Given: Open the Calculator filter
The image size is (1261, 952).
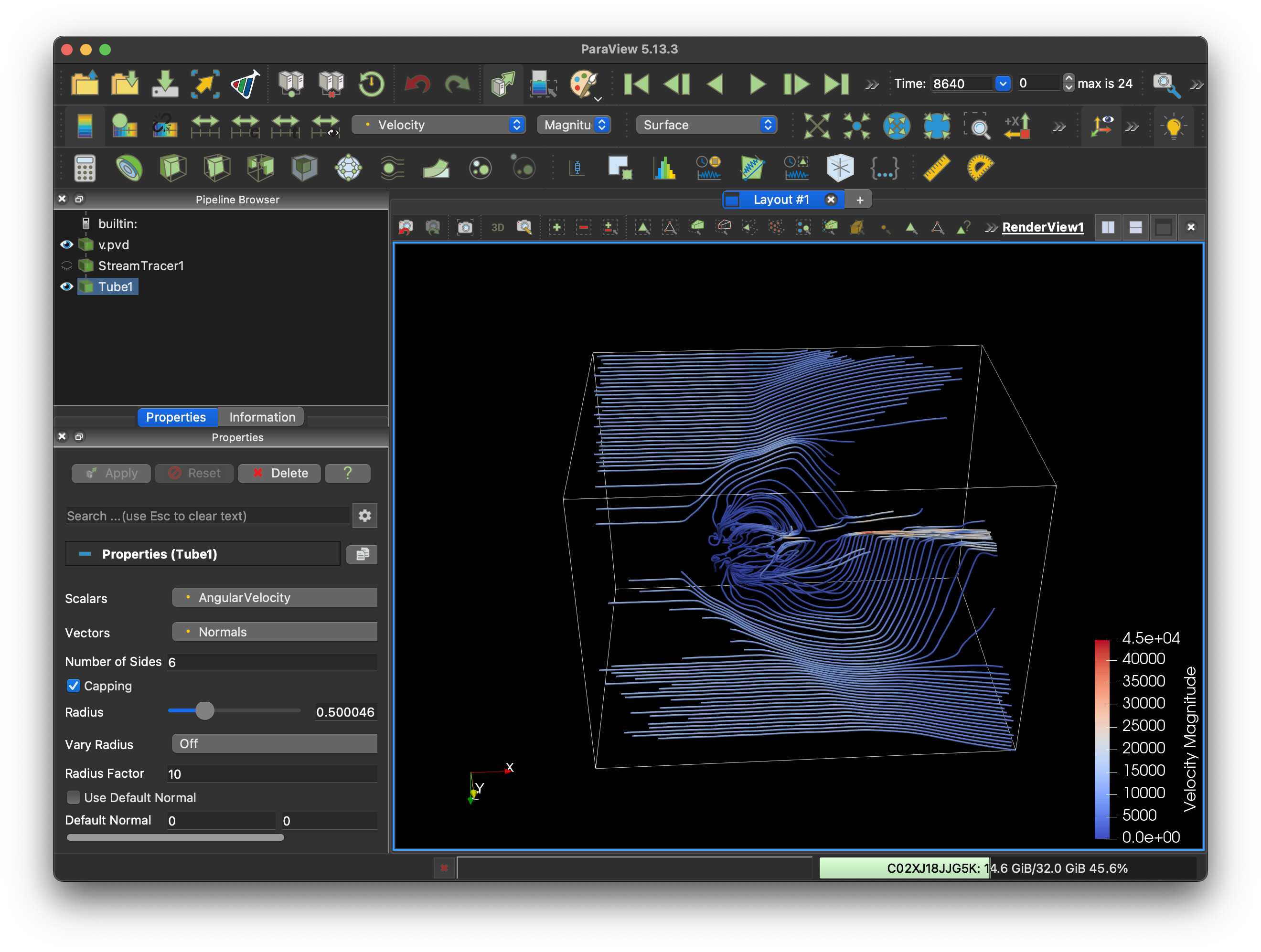Looking at the screenshot, I should click(85, 168).
